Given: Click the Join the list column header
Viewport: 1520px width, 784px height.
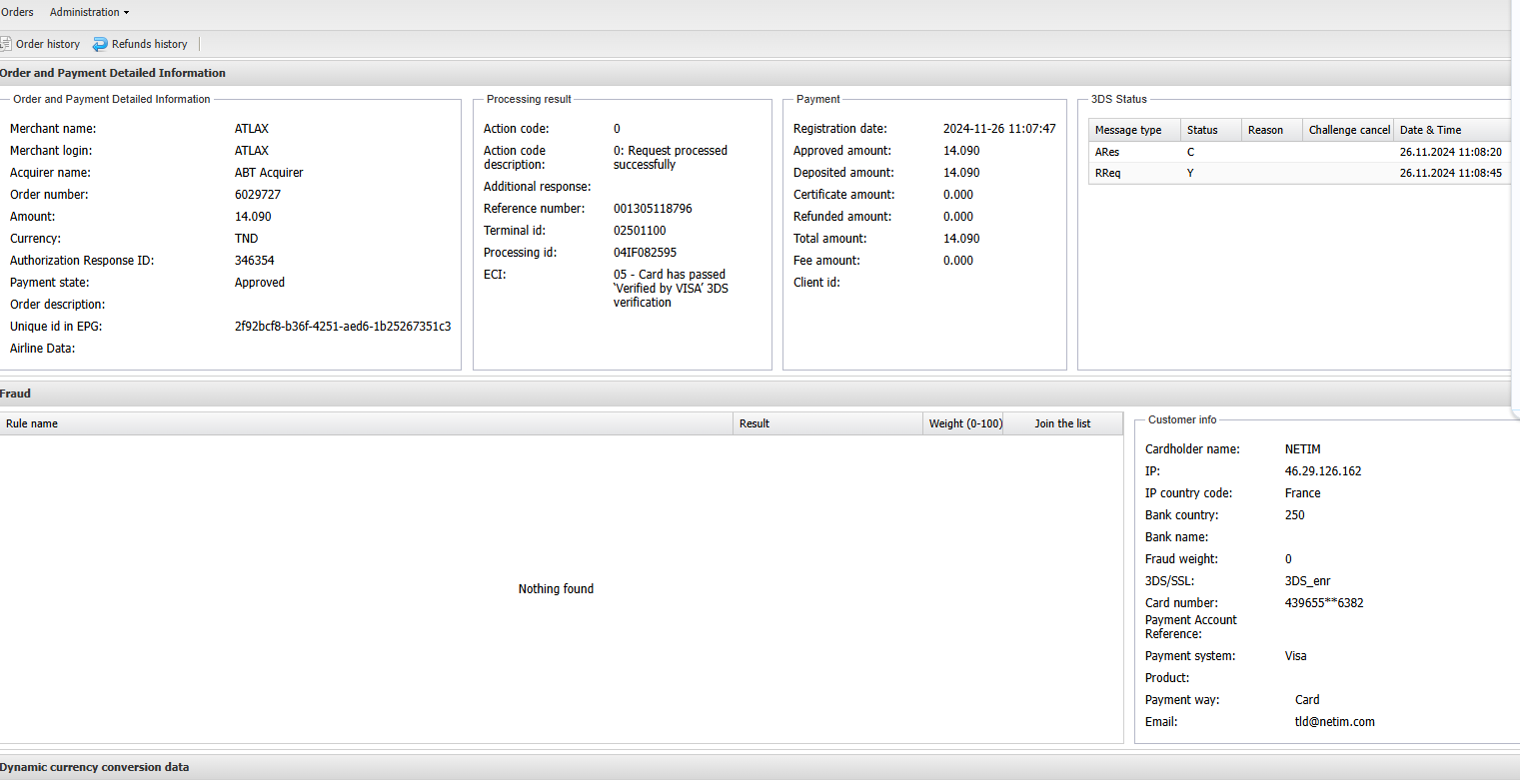Looking at the screenshot, I should pyautogui.click(x=1062, y=423).
